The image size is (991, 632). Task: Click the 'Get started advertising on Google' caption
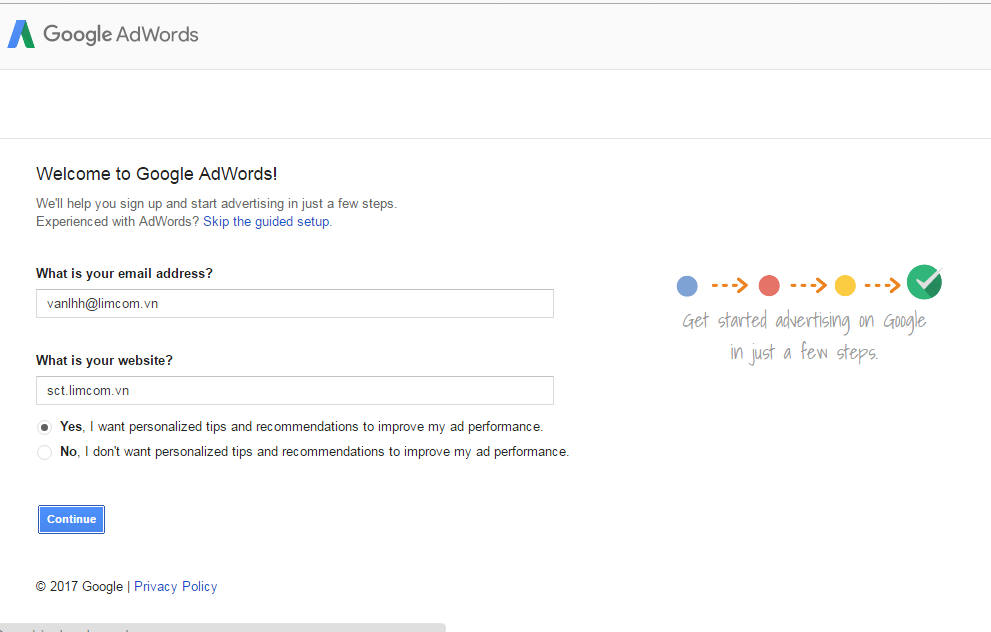[x=804, y=322]
